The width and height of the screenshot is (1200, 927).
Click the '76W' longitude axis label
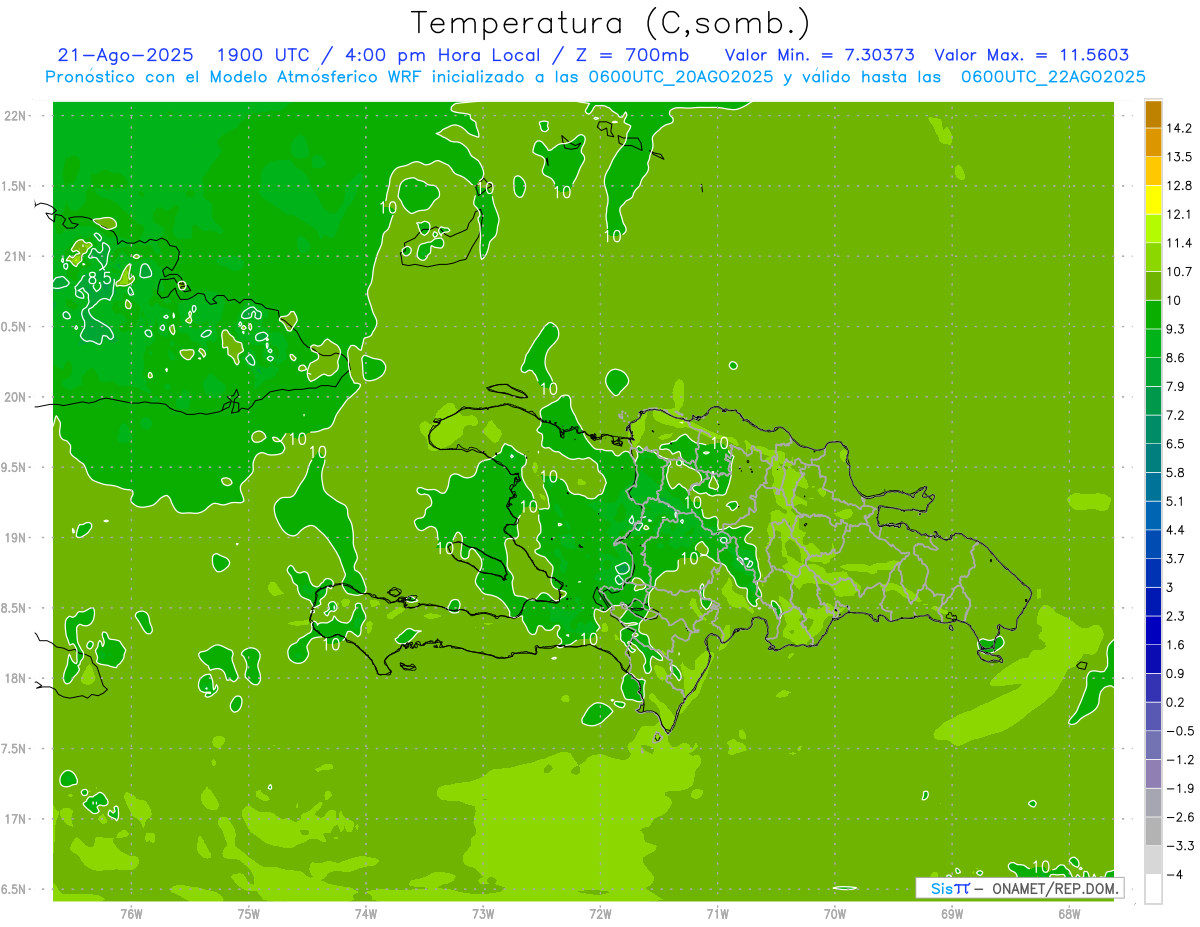[x=131, y=913]
